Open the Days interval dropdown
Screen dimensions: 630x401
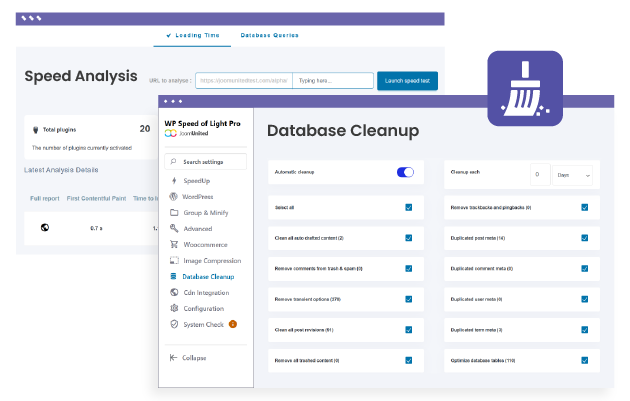tap(574, 174)
